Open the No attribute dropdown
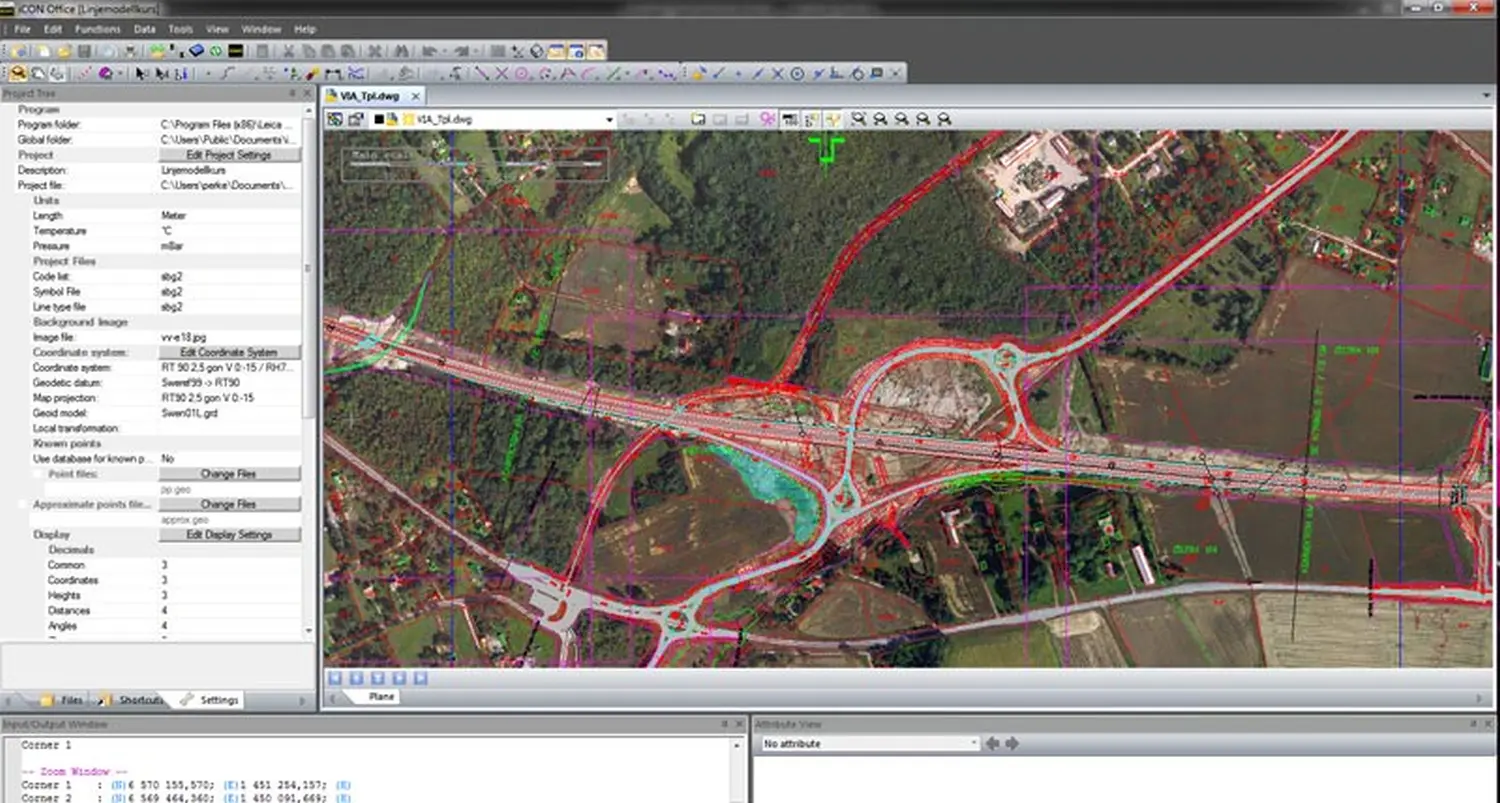 click(x=974, y=744)
